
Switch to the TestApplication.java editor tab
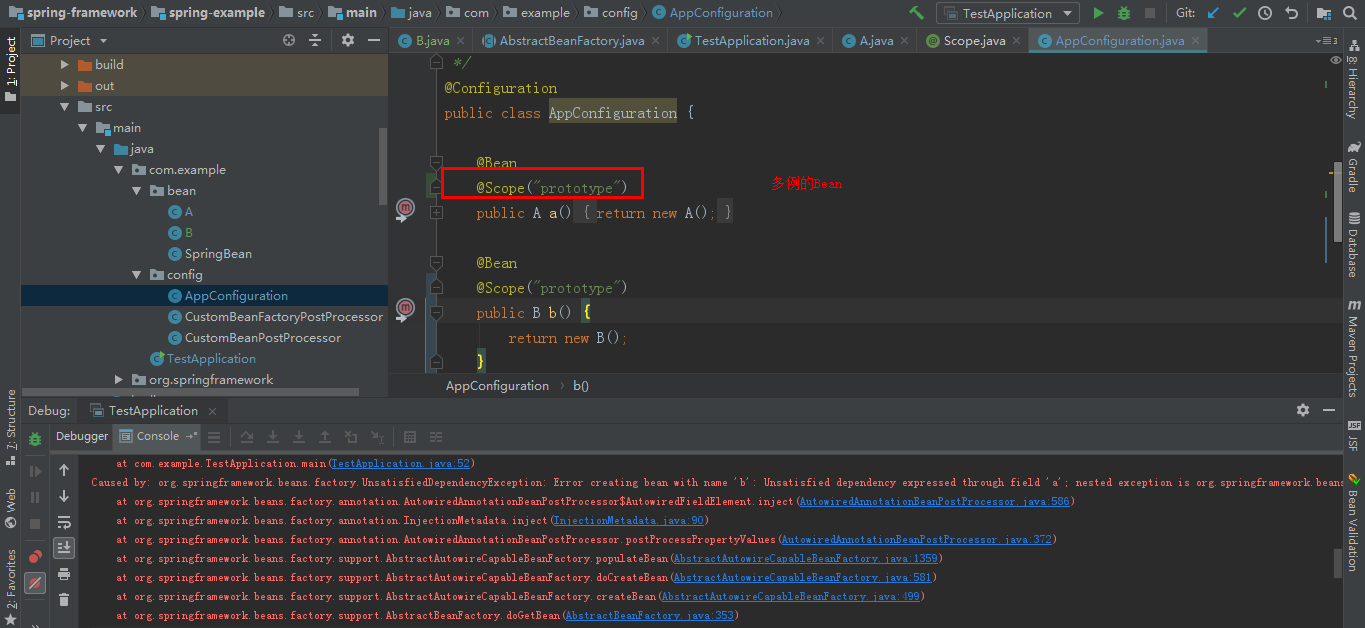tap(751, 40)
